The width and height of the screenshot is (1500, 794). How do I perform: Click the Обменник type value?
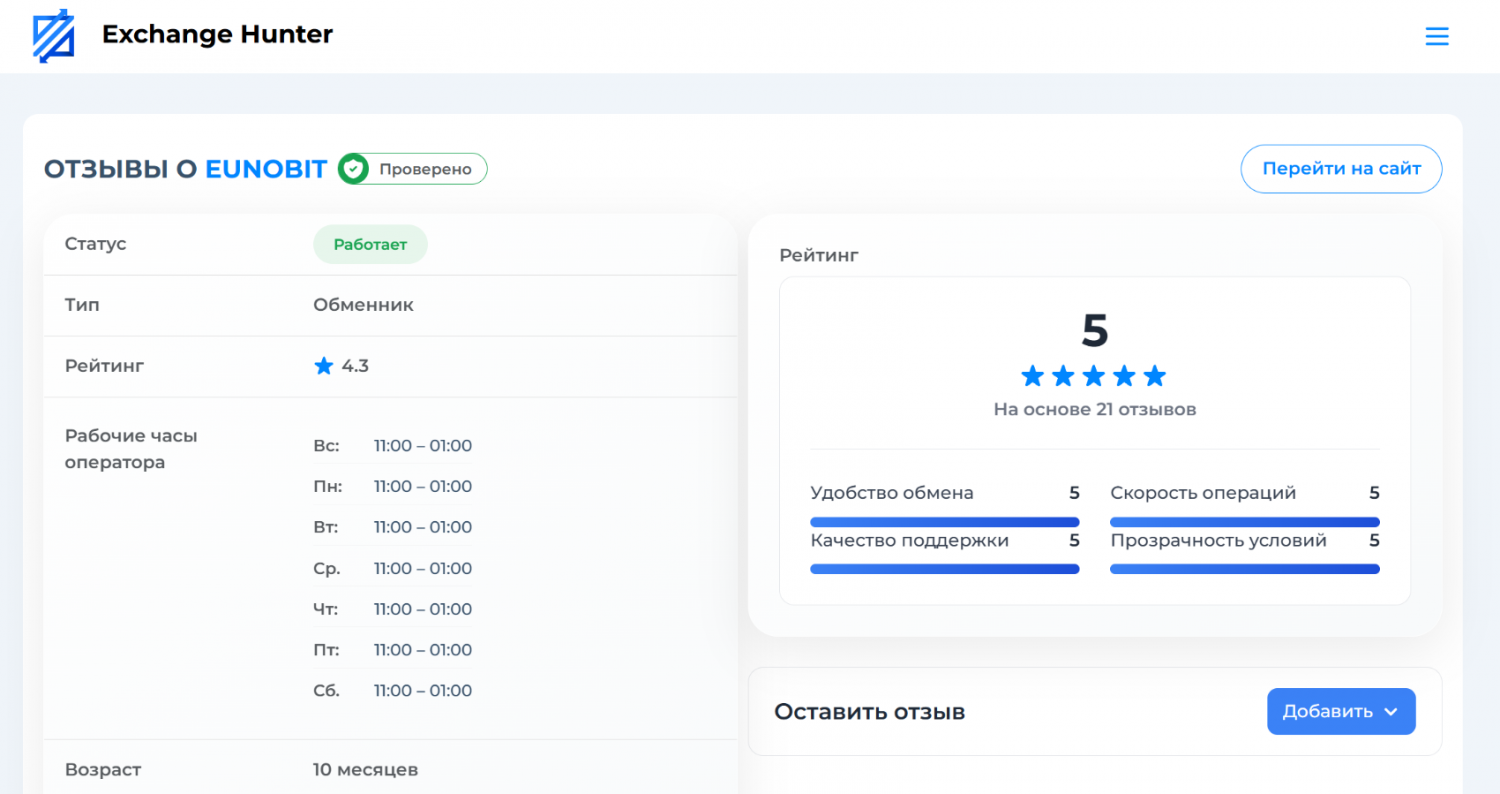(x=363, y=305)
